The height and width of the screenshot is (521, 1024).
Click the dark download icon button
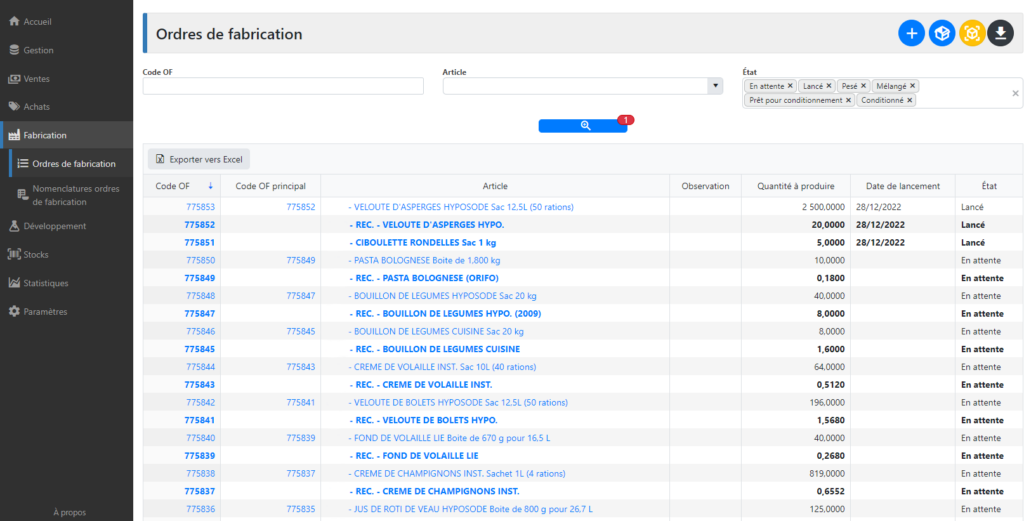click(x=1000, y=33)
